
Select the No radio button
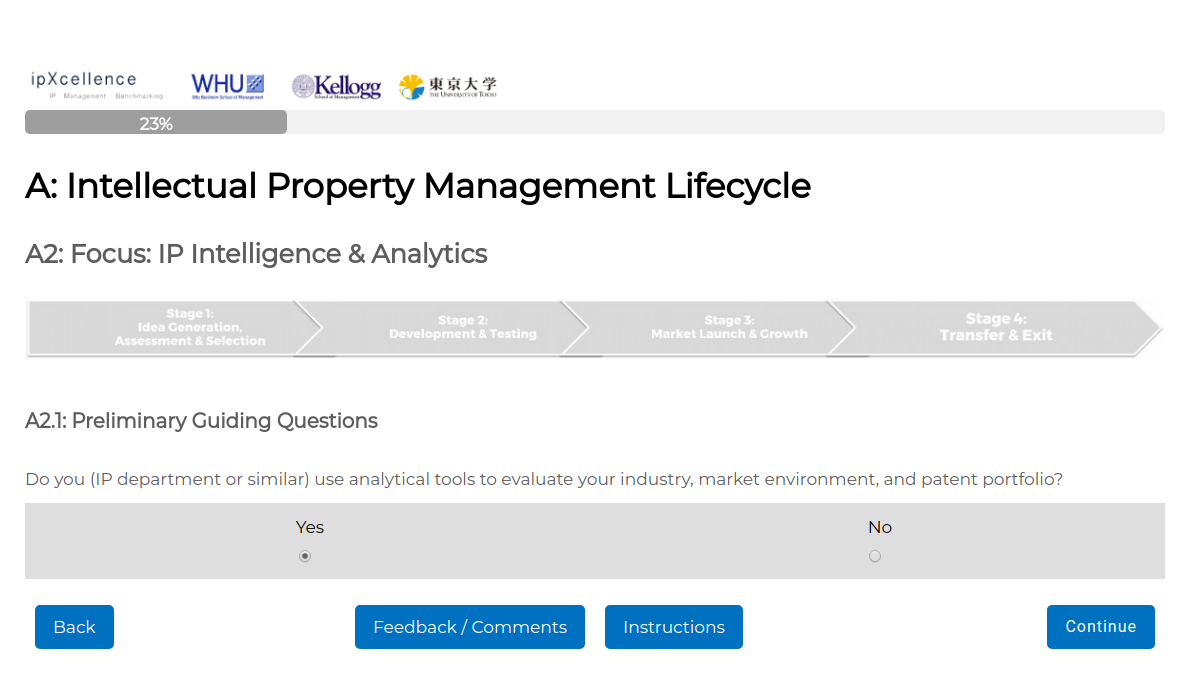point(875,556)
